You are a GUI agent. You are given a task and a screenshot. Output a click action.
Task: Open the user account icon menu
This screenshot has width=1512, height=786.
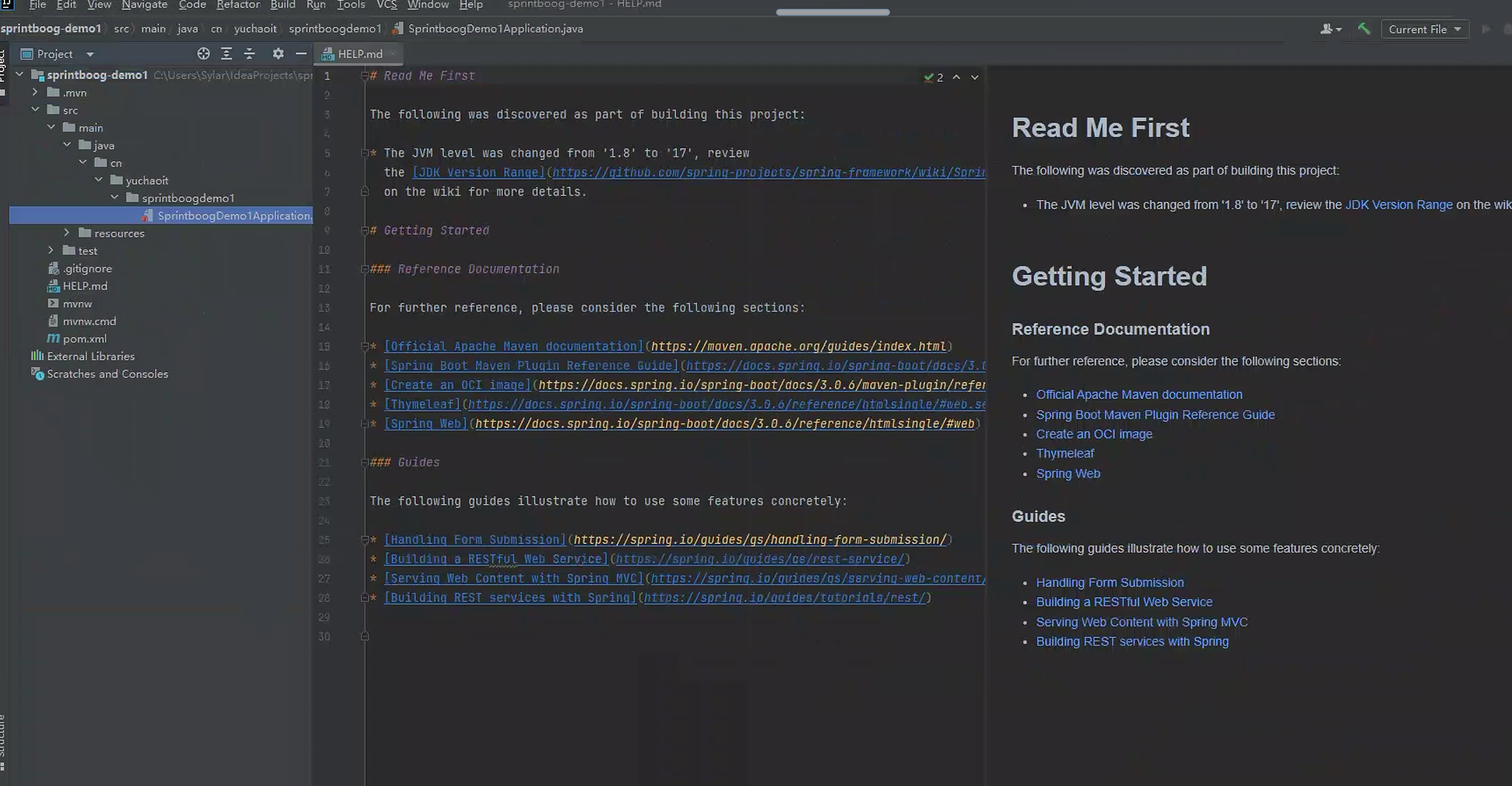pyautogui.click(x=1330, y=29)
